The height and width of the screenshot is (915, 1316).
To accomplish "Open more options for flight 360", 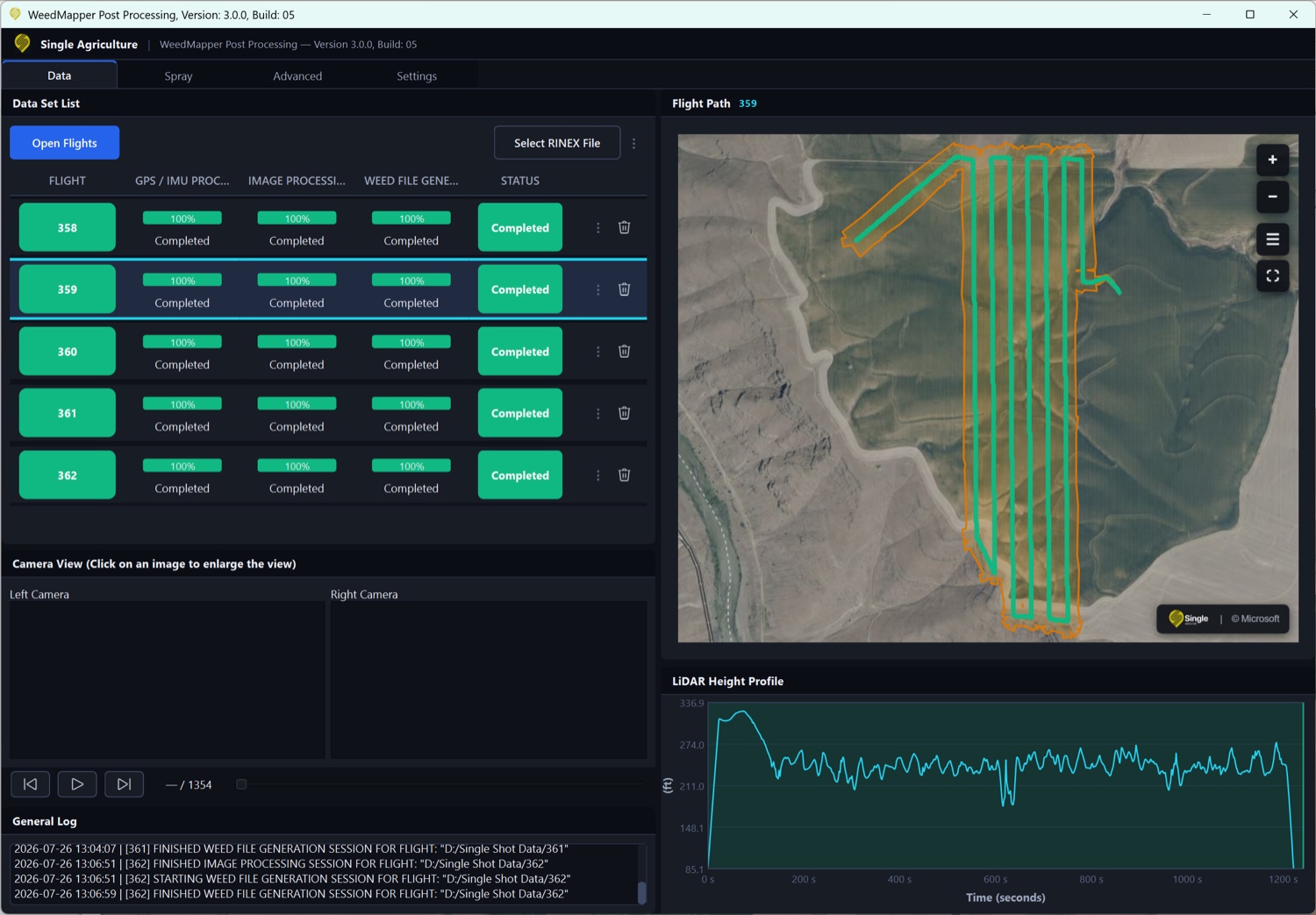I will [598, 351].
